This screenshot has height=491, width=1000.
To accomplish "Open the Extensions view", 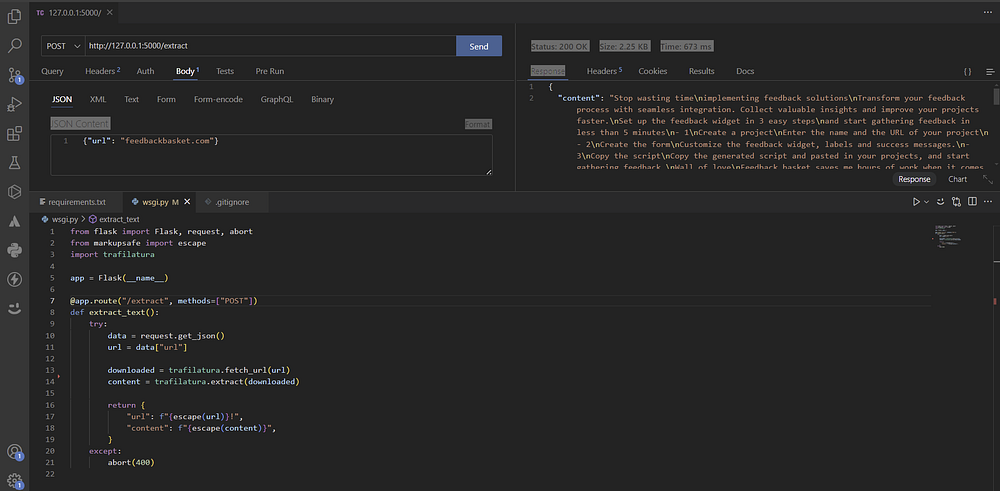I will pyautogui.click(x=15, y=133).
